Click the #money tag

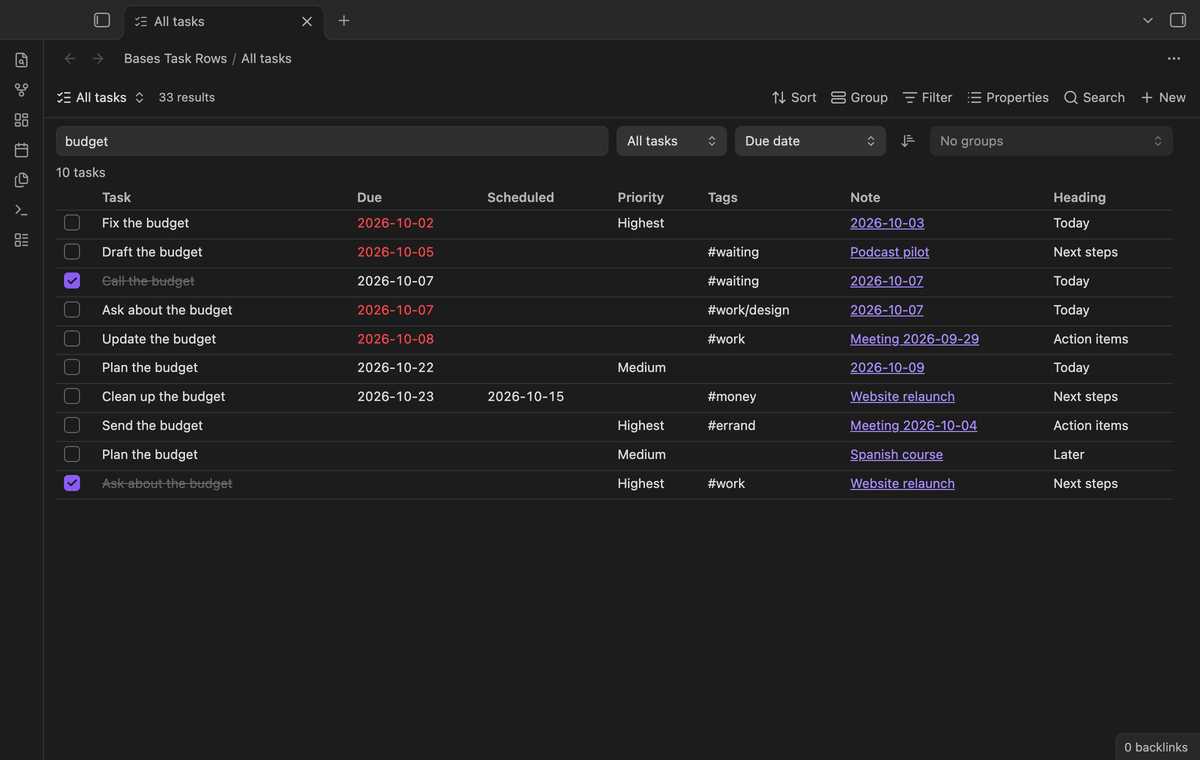click(x=732, y=396)
